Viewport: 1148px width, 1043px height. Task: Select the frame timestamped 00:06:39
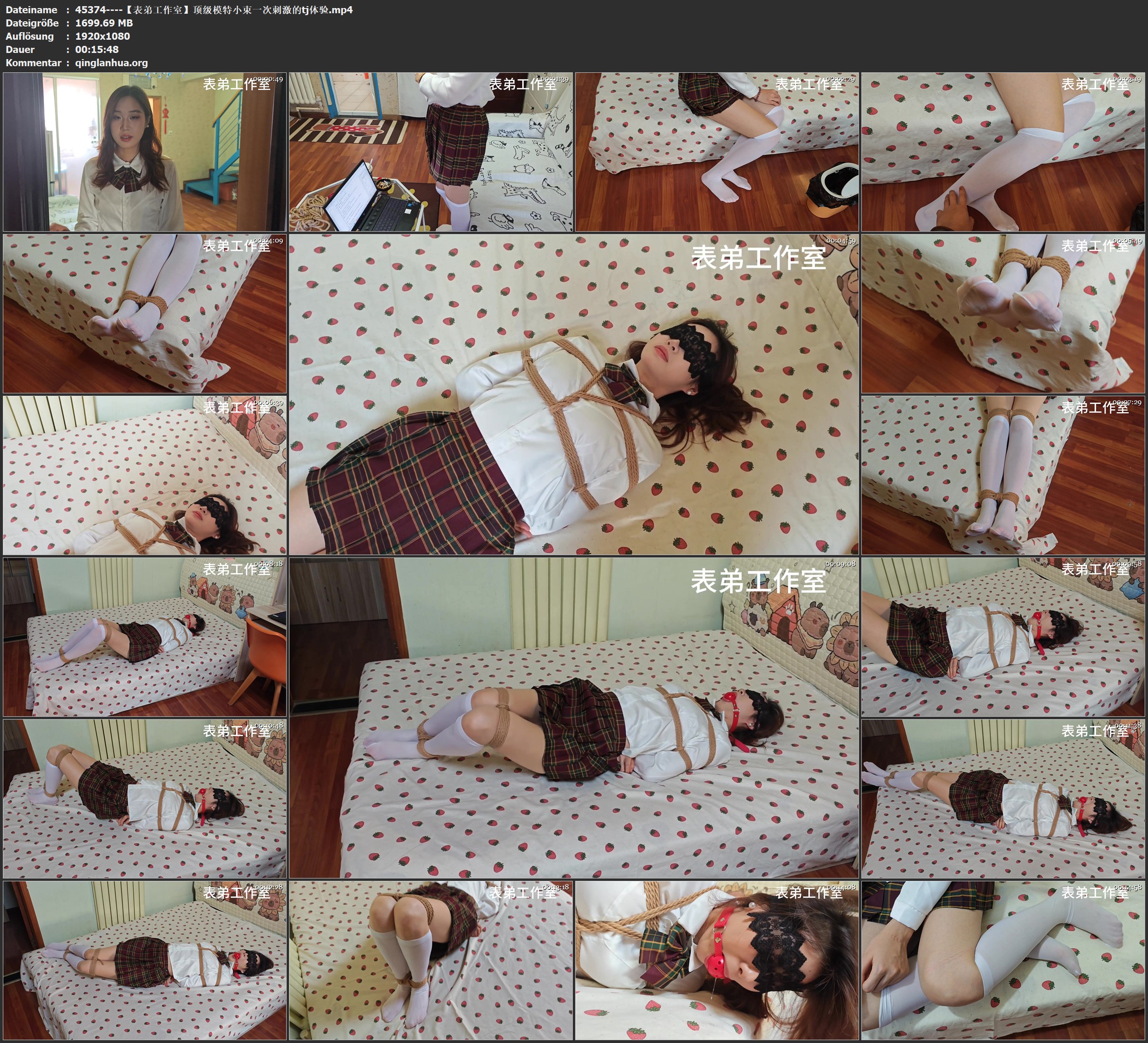coord(145,475)
